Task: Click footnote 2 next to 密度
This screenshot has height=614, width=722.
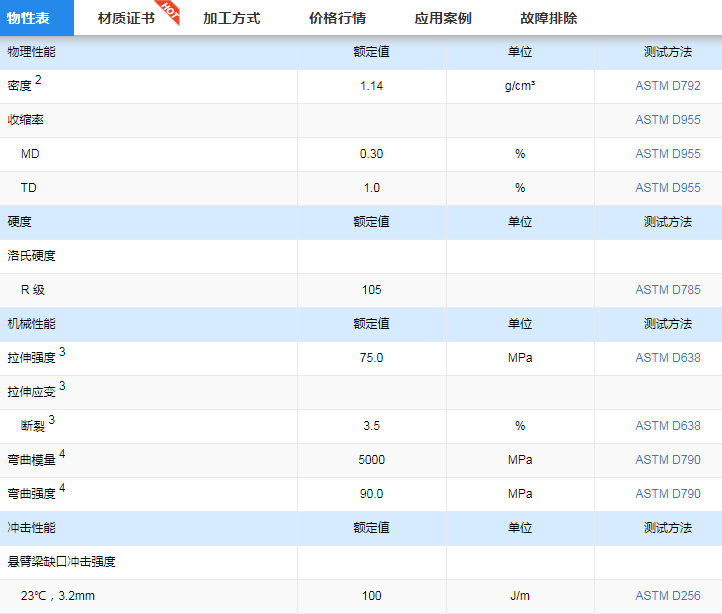Action: point(39,80)
